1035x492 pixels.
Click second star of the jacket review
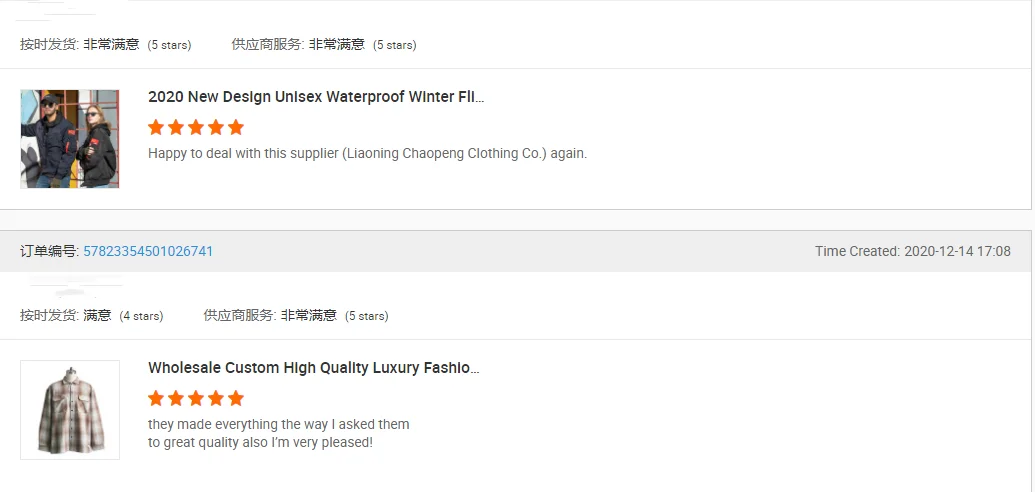176,127
